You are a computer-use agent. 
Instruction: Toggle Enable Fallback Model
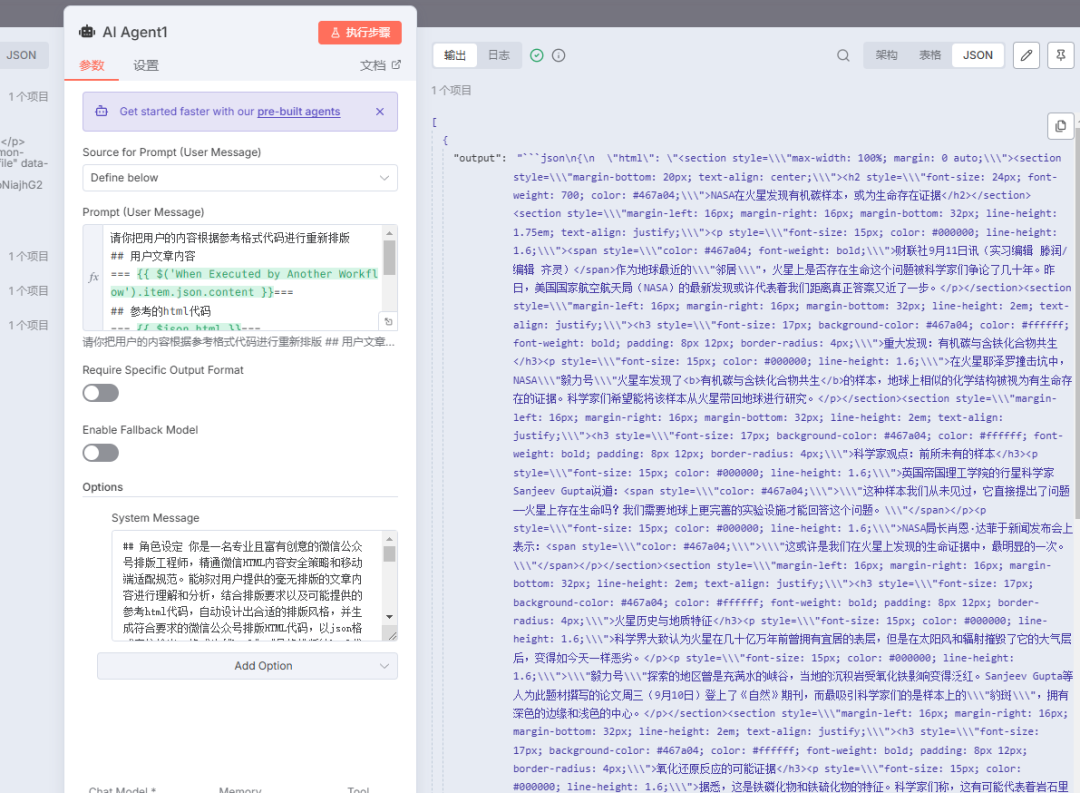[x=101, y=453]
